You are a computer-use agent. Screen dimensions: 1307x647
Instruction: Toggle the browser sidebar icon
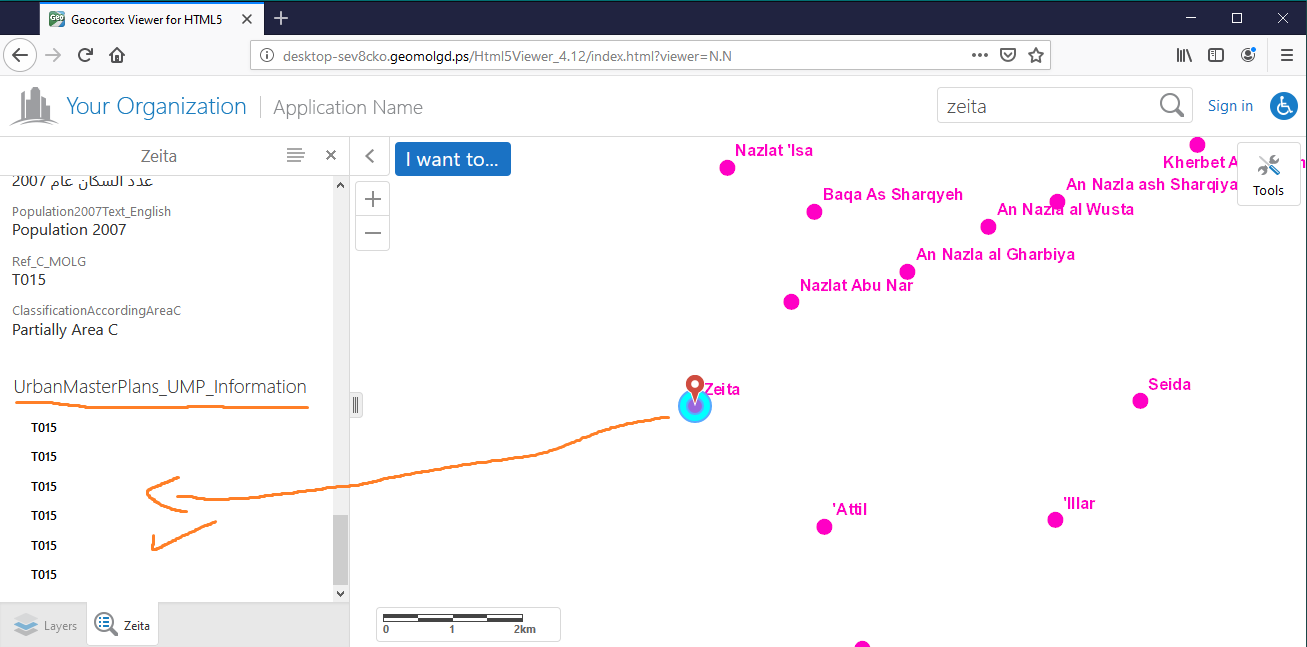pyautogui.click(x=1216, y=55)
